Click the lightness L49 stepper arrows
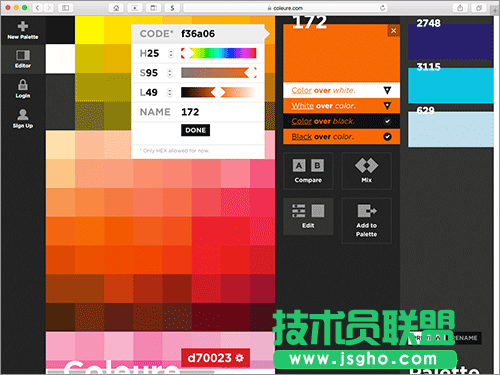This screenshot has height=375, width=500. pos(170,92)
